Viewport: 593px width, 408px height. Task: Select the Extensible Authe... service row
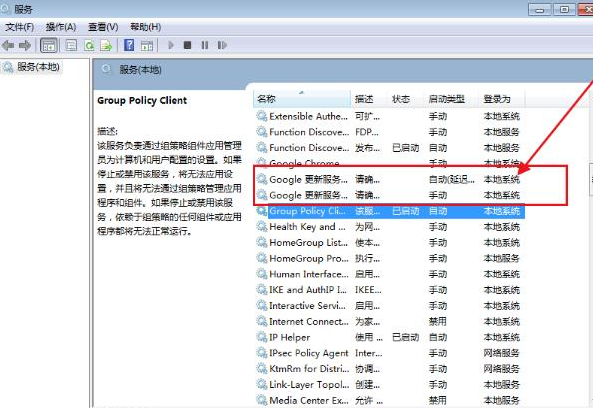(389, 116)
